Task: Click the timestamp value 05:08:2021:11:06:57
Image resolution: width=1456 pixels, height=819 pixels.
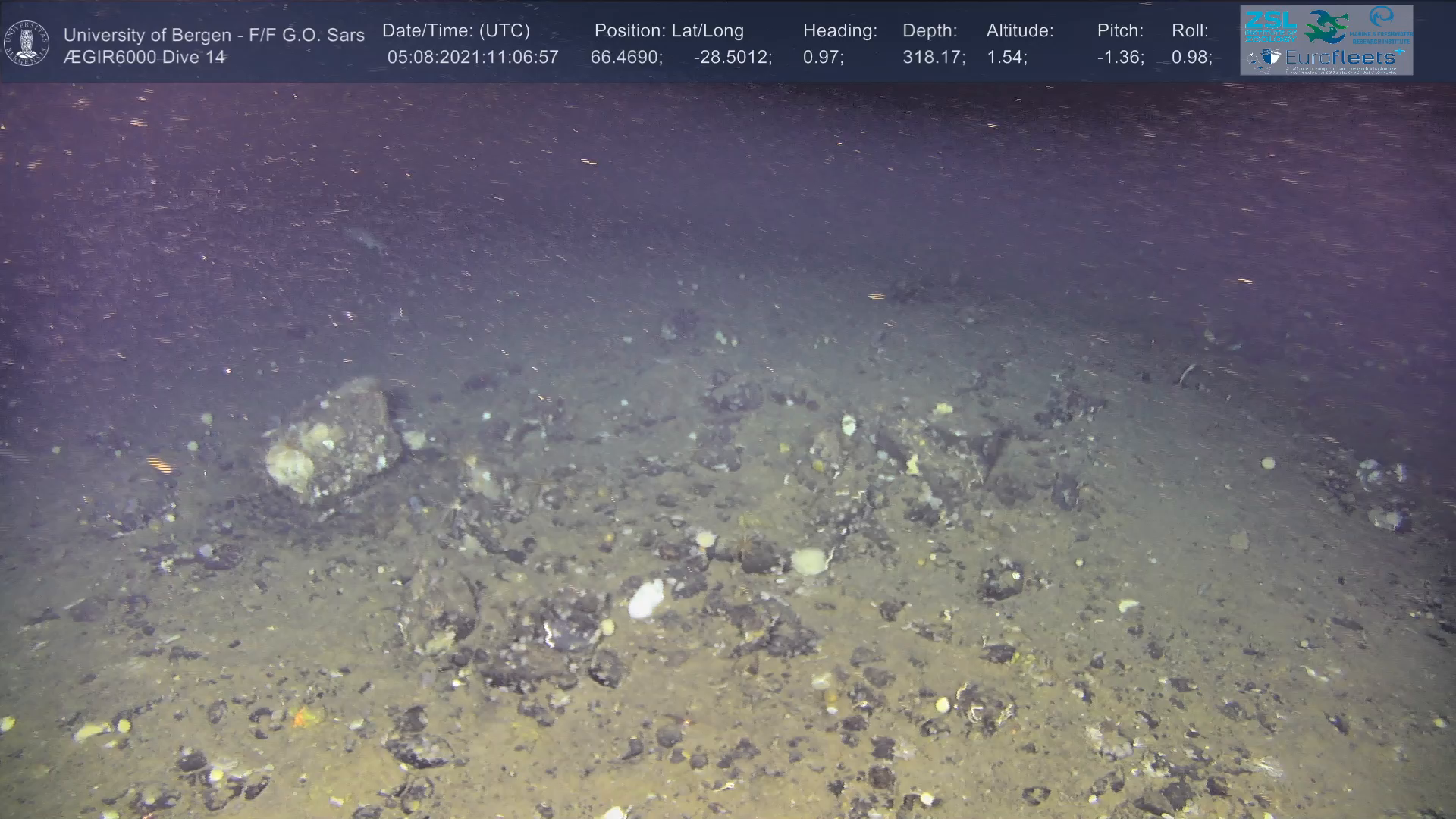Action: [x=472, y=58]
